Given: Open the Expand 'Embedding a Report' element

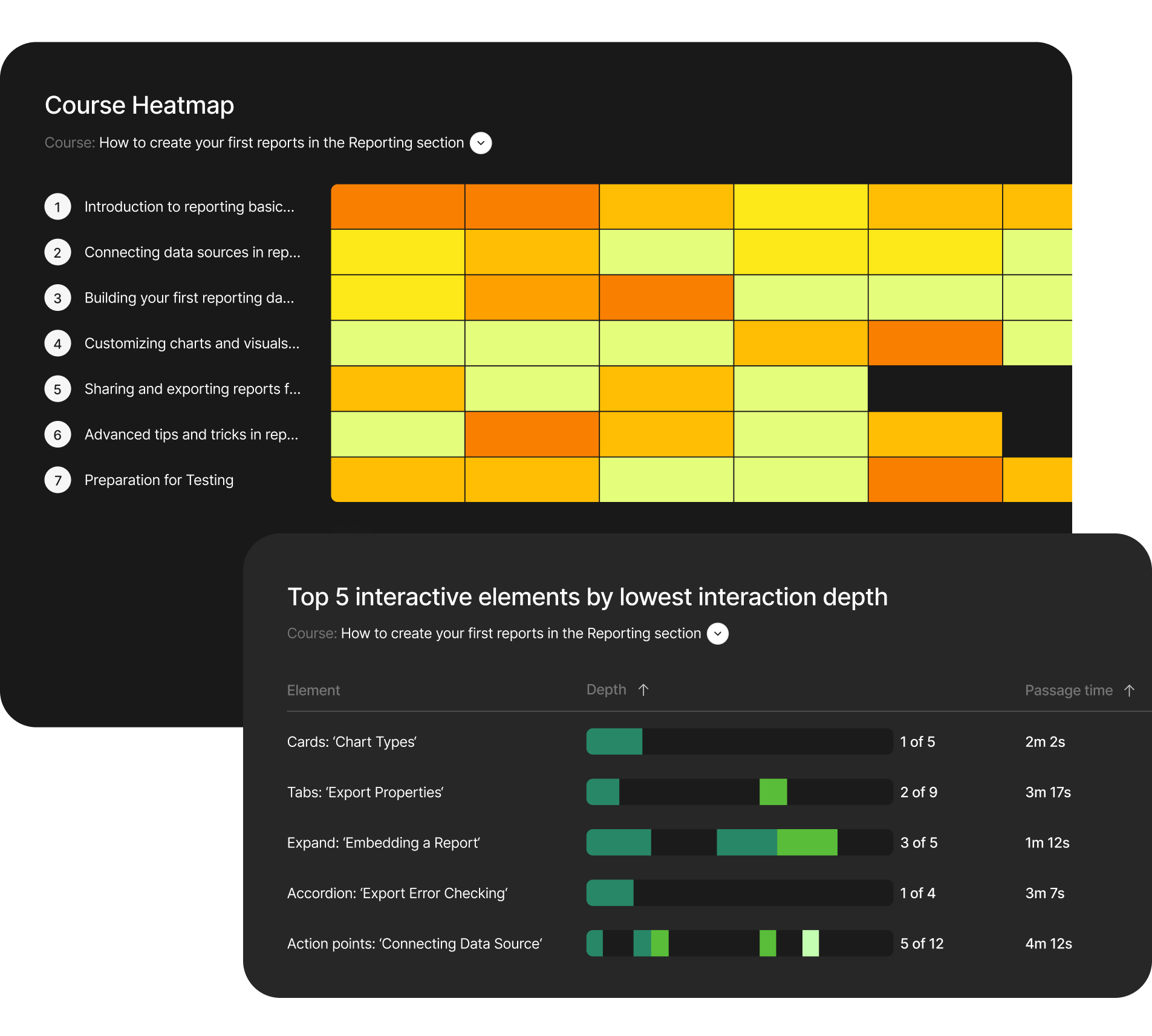Looking at the screenshot, I should [x=383, y=843].
